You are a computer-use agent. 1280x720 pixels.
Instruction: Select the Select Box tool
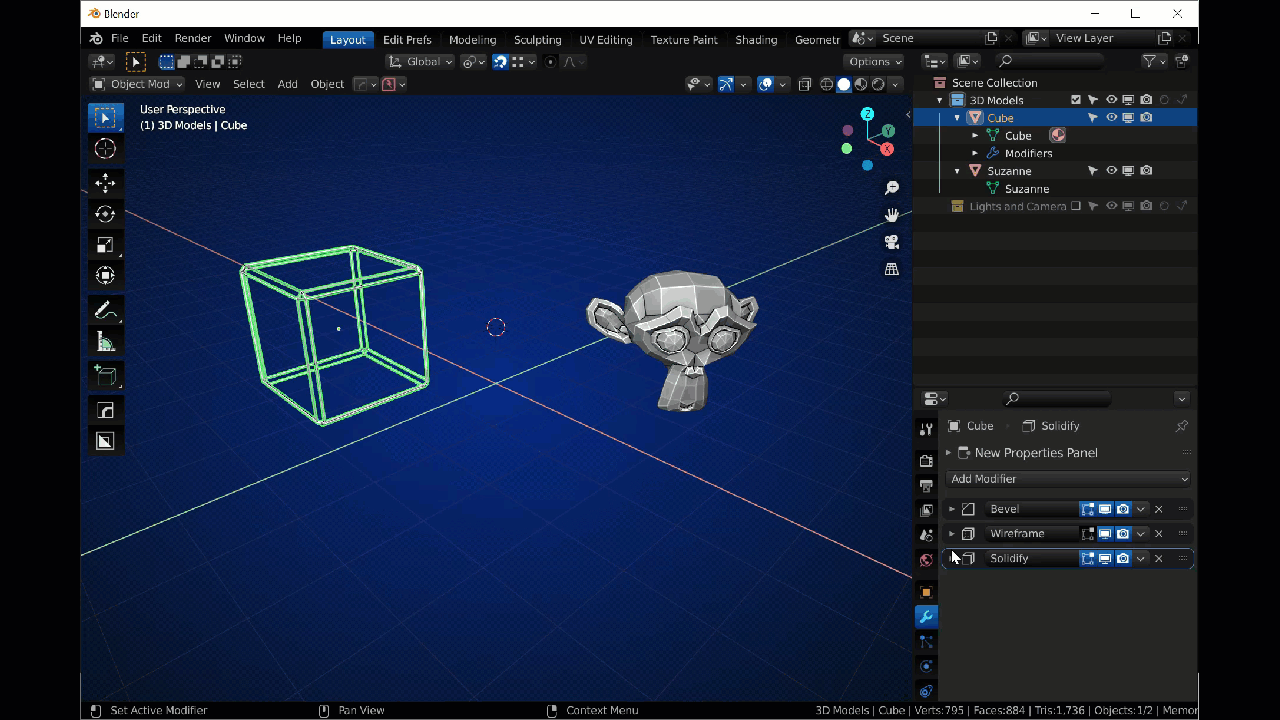pyautogui.click(x=105, y=118)
